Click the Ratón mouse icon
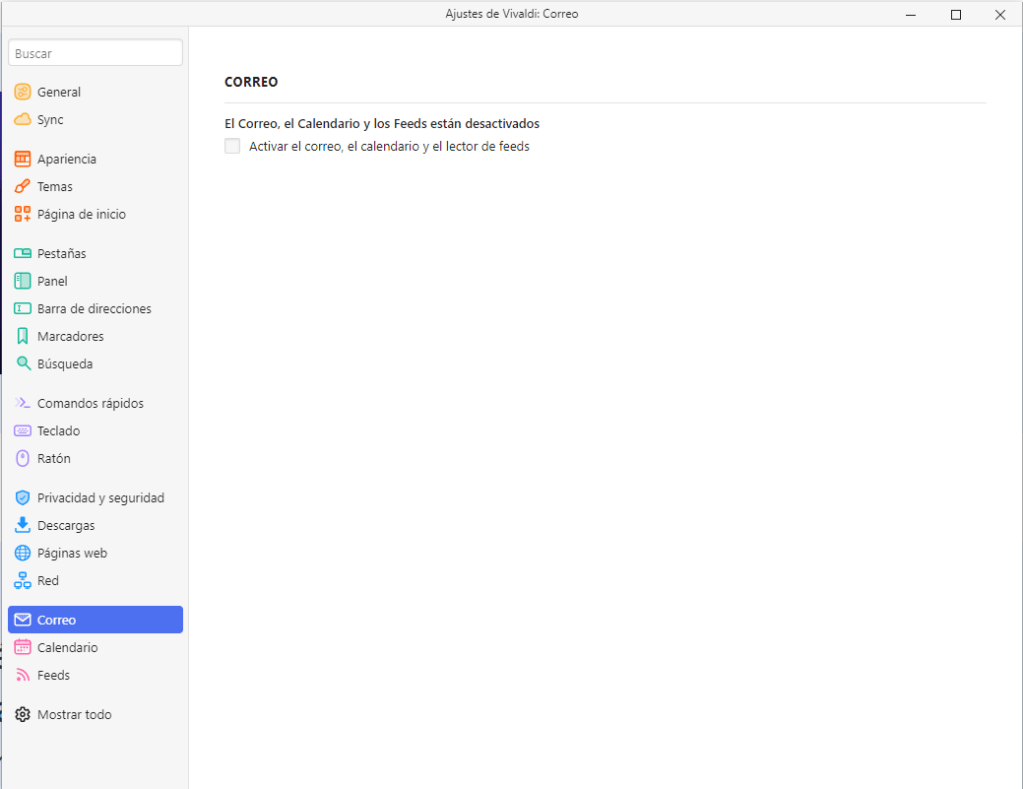Image resolution: width=1023 pixels, height=789 pixels. (x=22, y=459)
